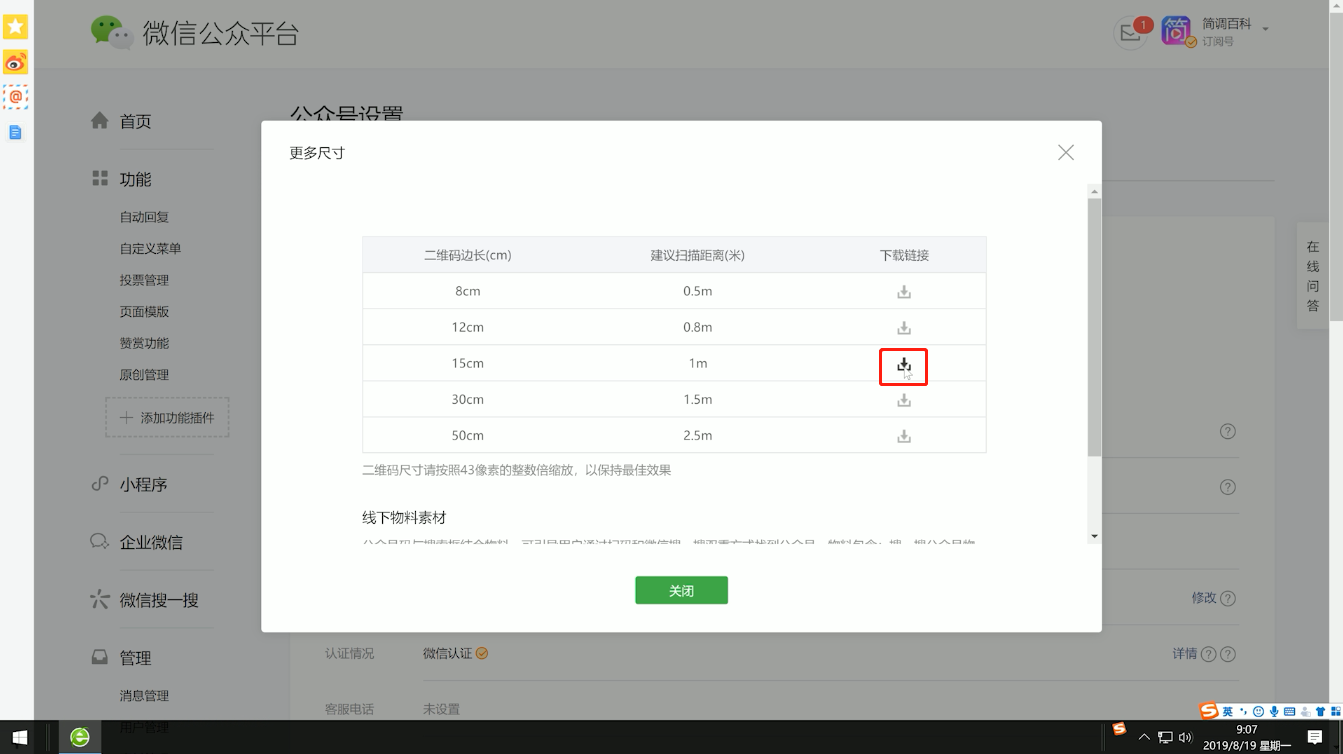Open the Windows Start menu
This screenshot has width=1343, height=754.
pyautogui.click(x=19, y=738)
